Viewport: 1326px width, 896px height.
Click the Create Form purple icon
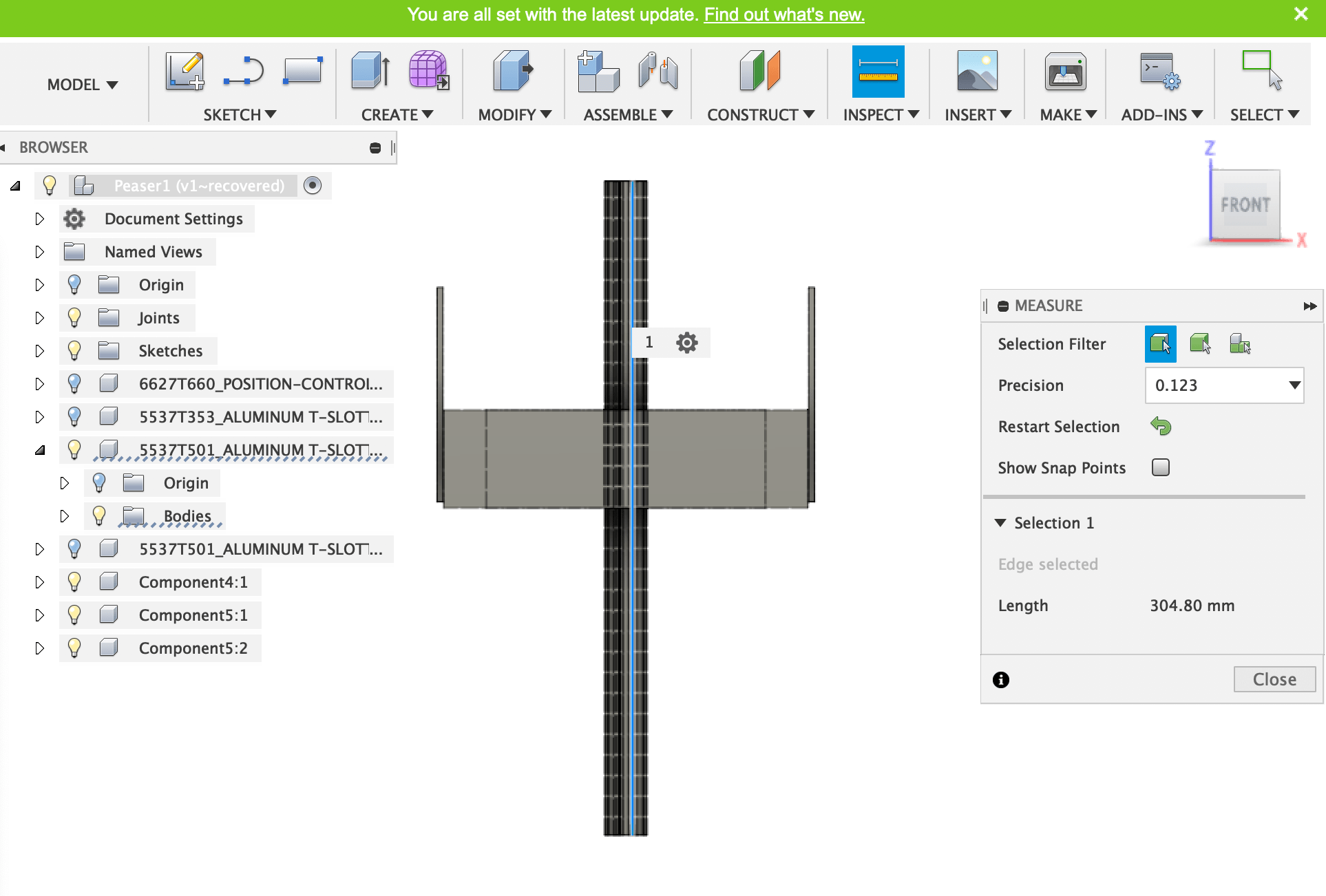click(x=428, y=71)
